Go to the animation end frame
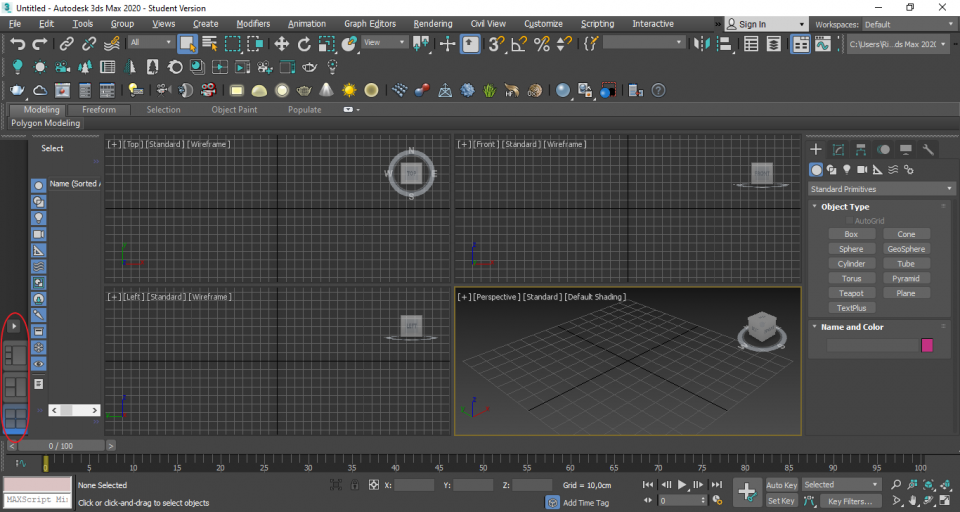Screen dimensions: 960x512 click(x=717, y=484)
